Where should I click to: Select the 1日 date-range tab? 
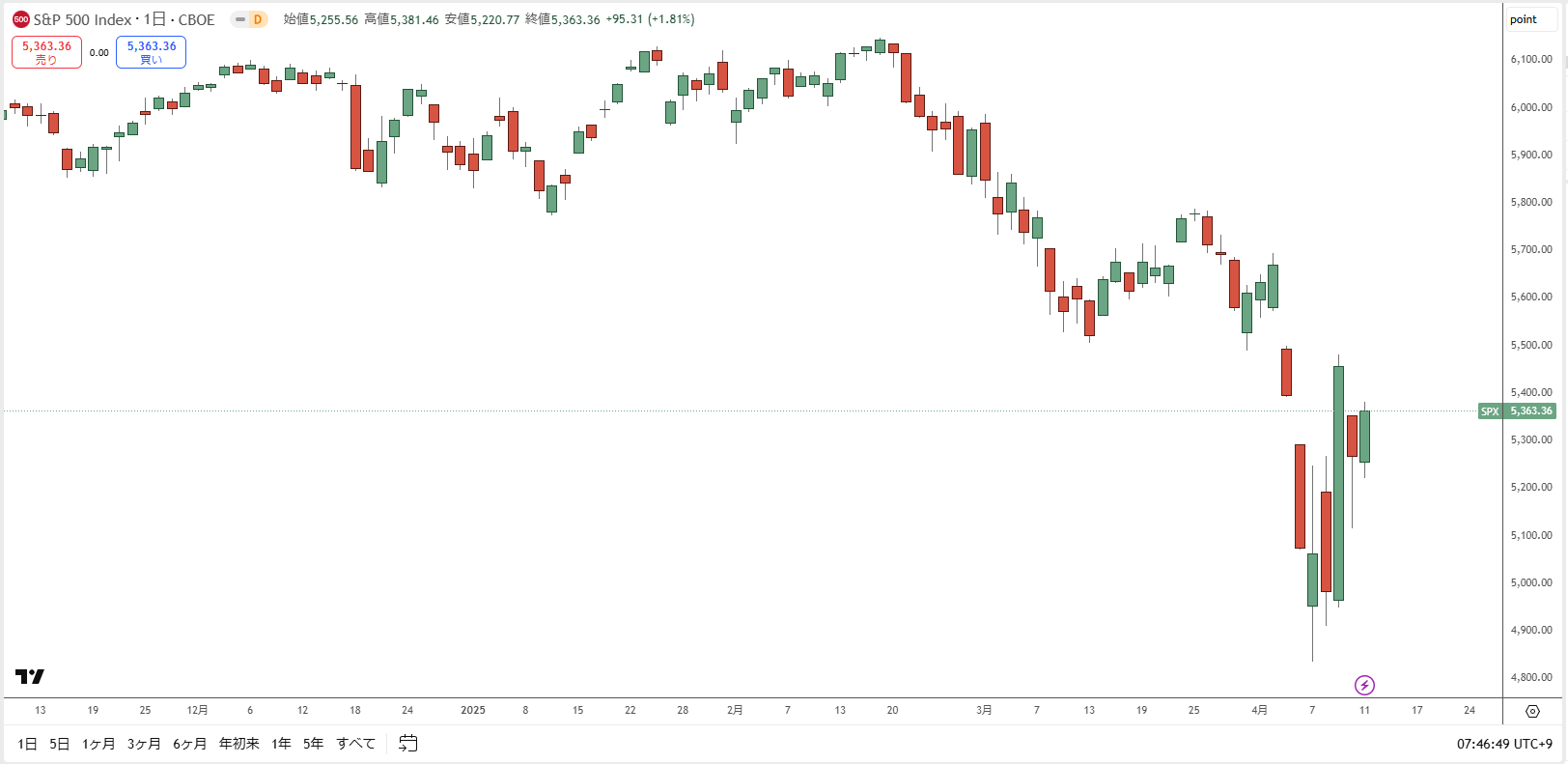pos(27,744)
